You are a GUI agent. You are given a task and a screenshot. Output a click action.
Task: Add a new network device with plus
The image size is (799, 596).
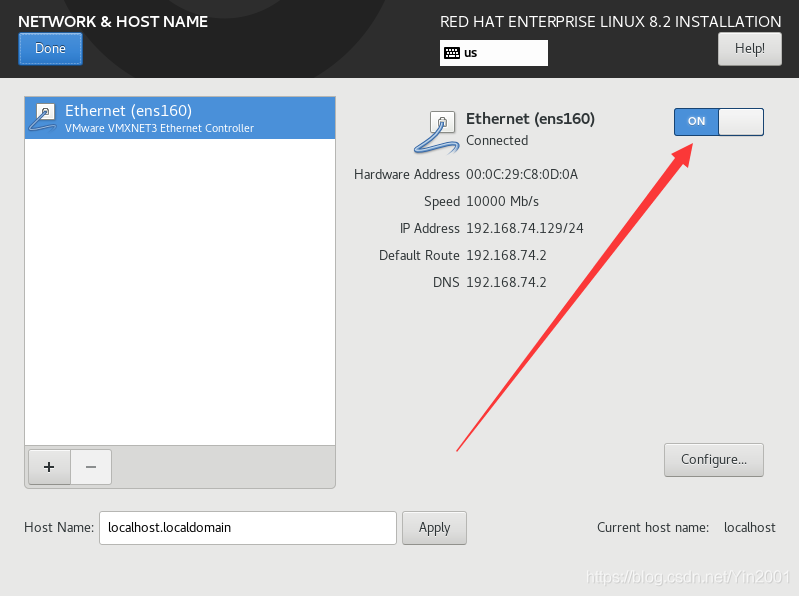click(49, 467)
